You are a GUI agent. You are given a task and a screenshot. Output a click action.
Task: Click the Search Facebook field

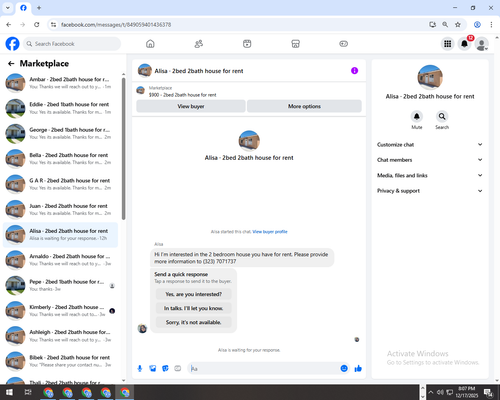tap(72, 44)
